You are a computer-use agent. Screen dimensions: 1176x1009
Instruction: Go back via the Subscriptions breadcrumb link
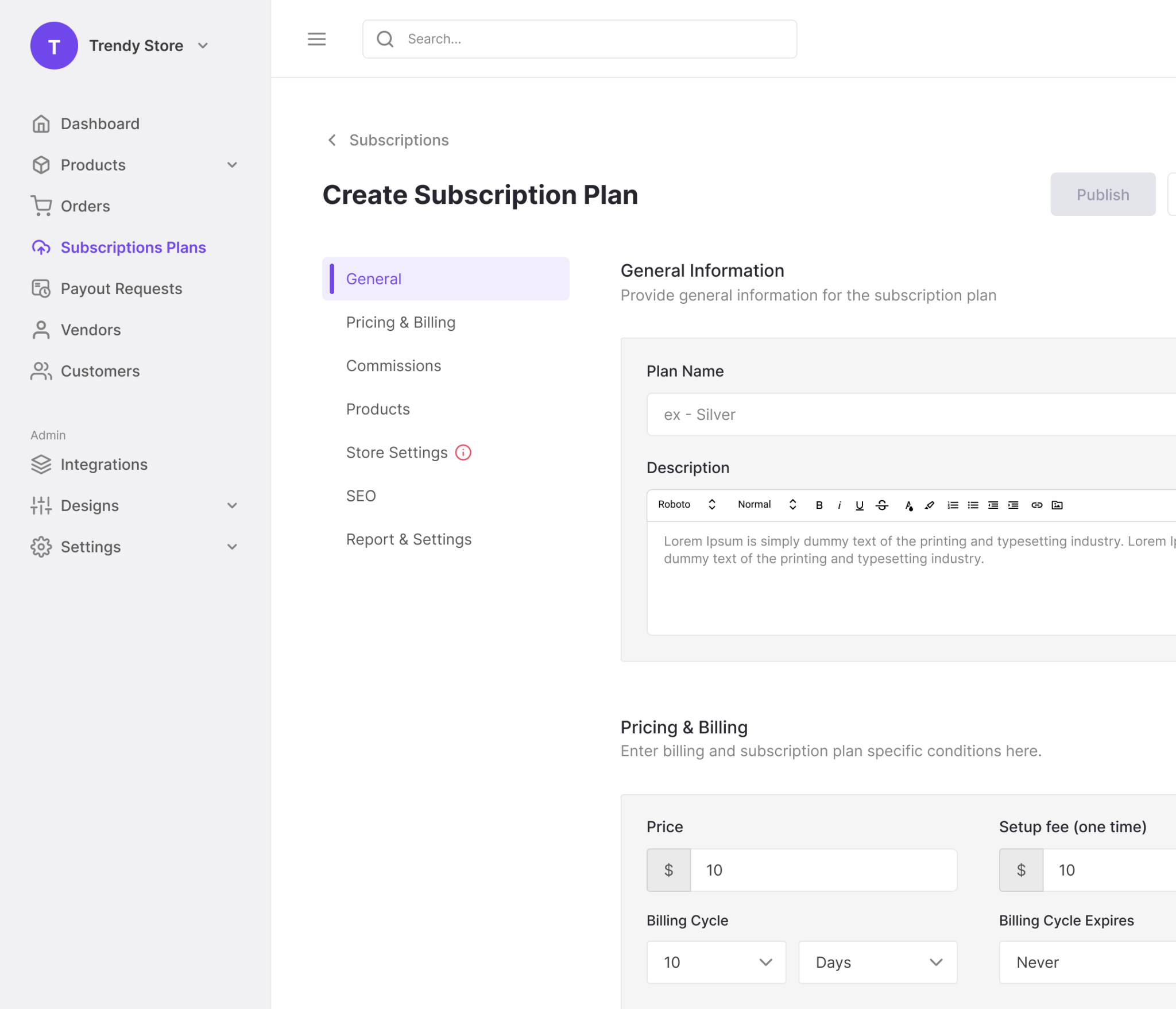399,140
